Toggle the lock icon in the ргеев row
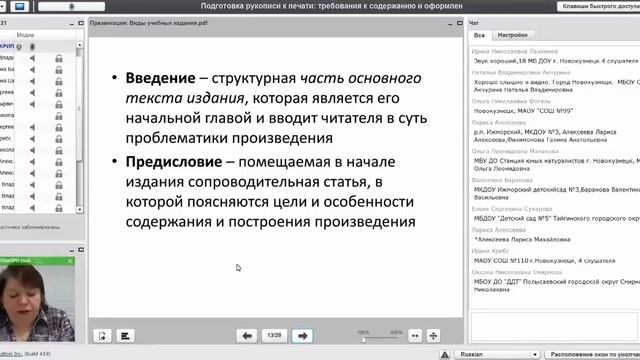This screenshot has width=640, height=360. (x=59, y=93)
